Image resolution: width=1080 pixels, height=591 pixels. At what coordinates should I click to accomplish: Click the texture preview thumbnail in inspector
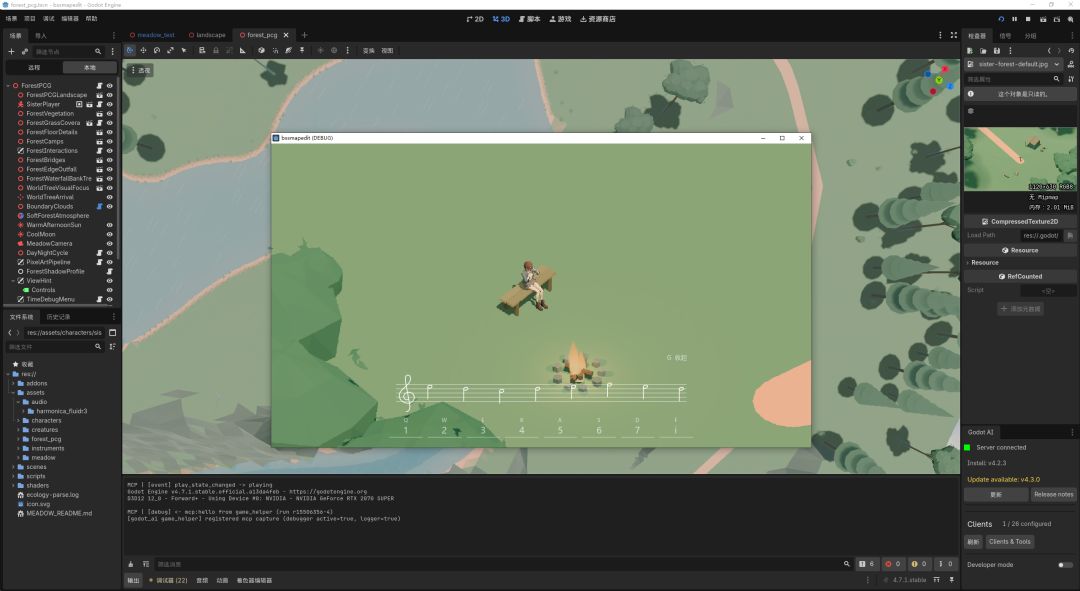tap(1019, 159)
